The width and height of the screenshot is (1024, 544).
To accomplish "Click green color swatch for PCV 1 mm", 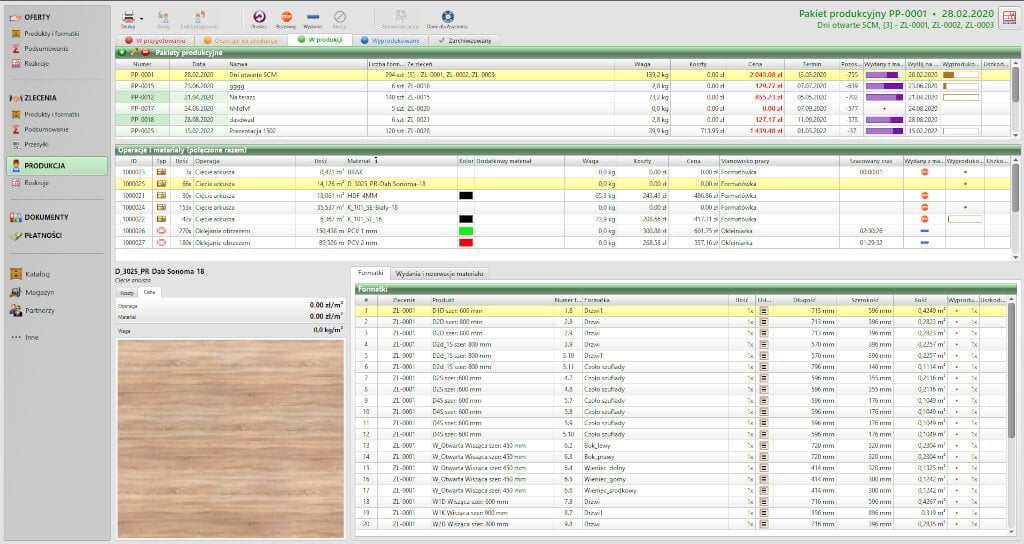I will click(466, 231).
